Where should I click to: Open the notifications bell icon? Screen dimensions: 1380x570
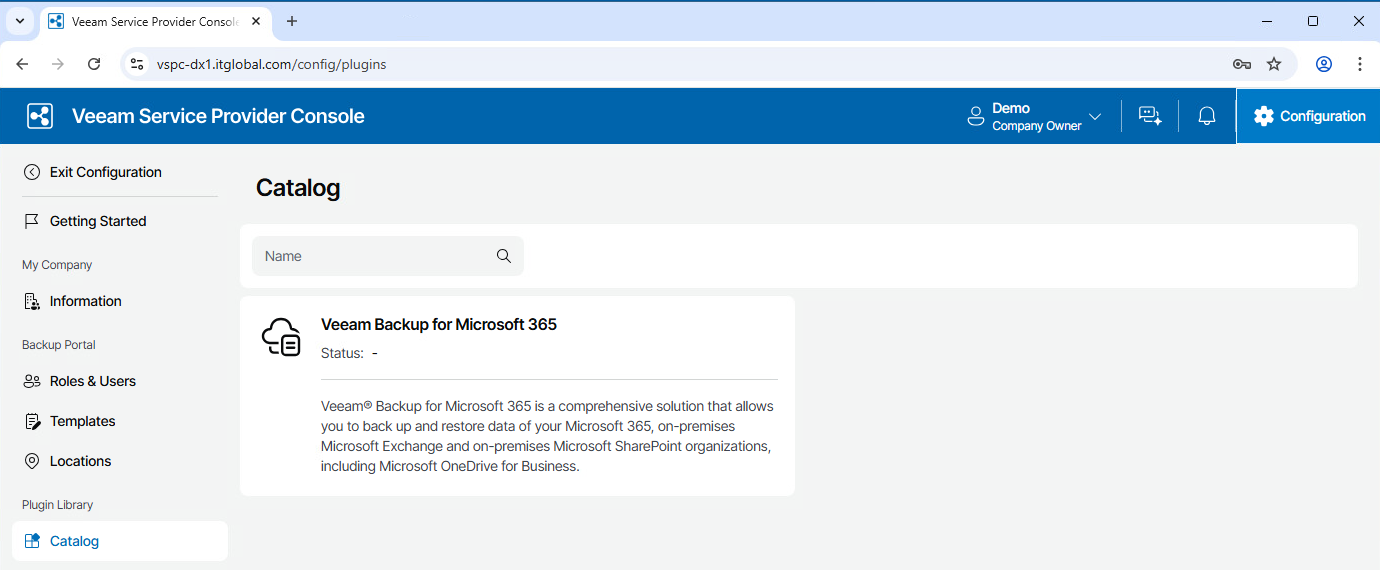point(1207,116)
